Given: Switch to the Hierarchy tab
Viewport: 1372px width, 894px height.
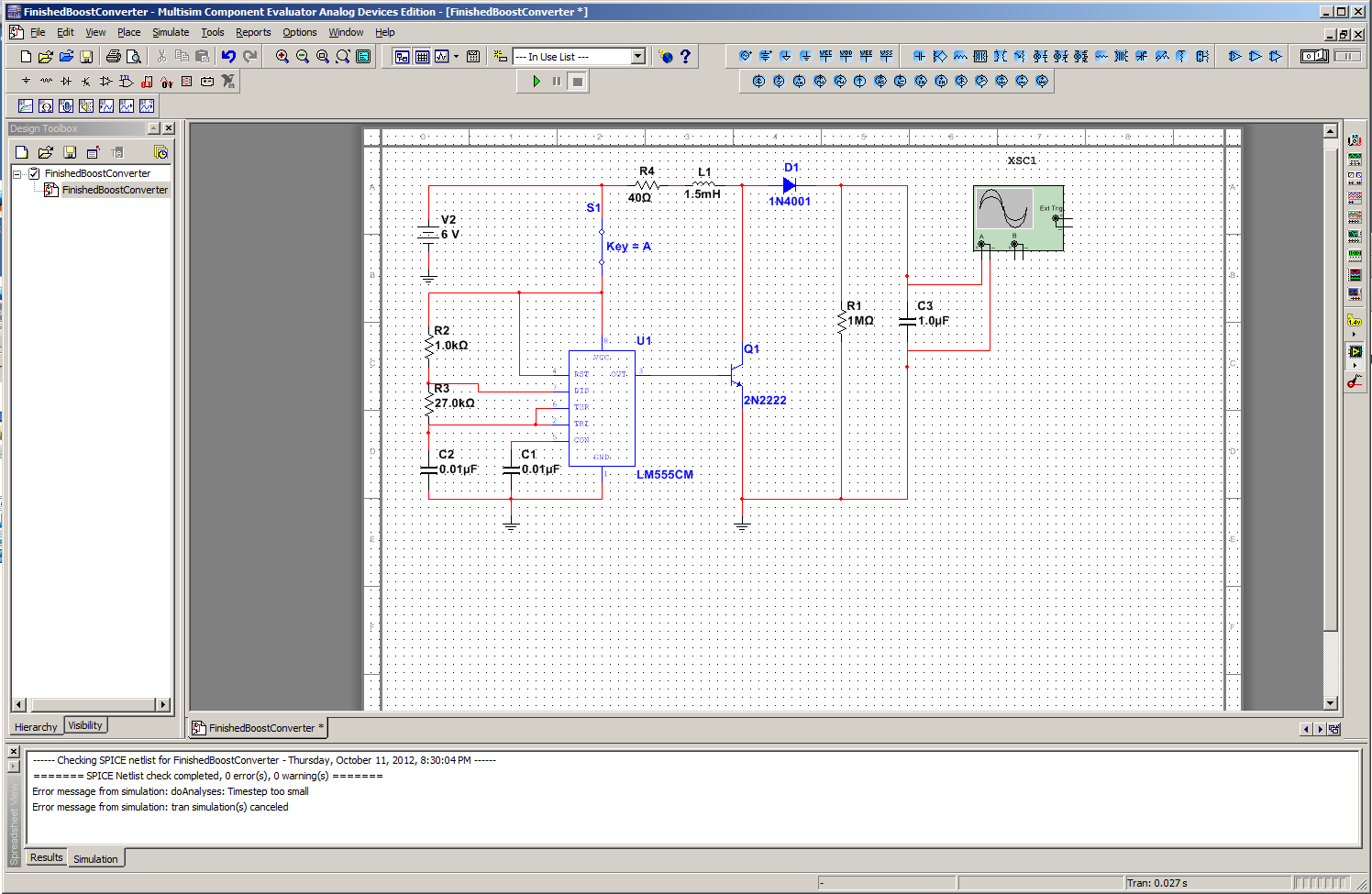Looking at the screenshot, I should pyautogui.click(x=36, y=727).
